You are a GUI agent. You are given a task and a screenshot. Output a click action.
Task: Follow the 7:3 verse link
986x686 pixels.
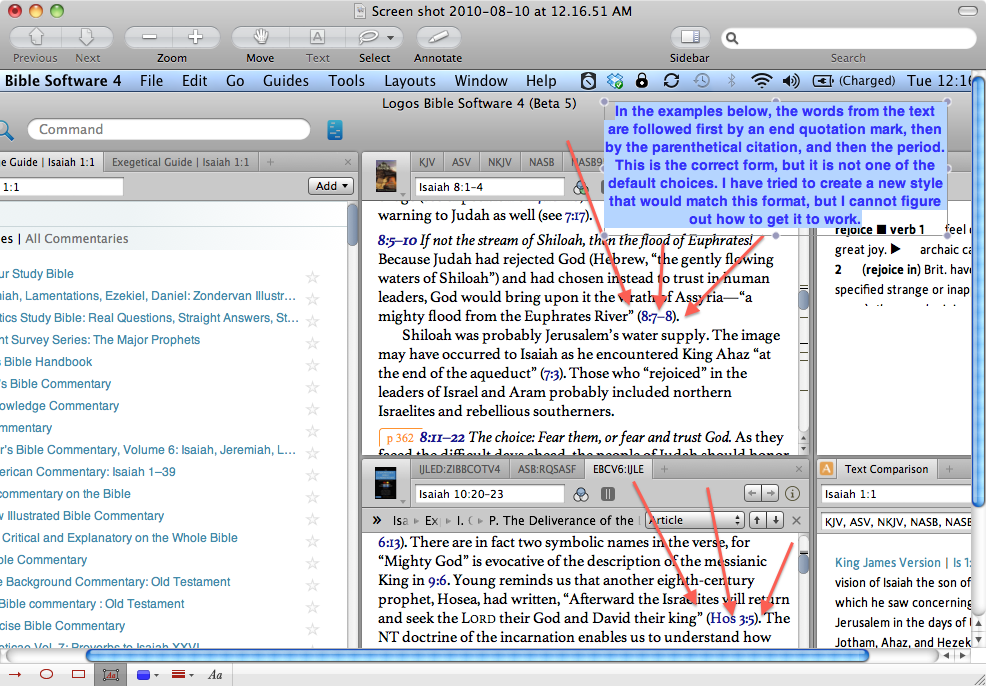[551, 373]
